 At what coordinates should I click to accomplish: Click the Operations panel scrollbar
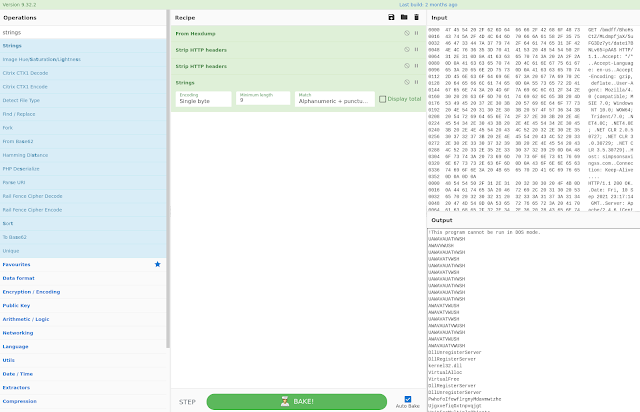click(x=168, y=179)
